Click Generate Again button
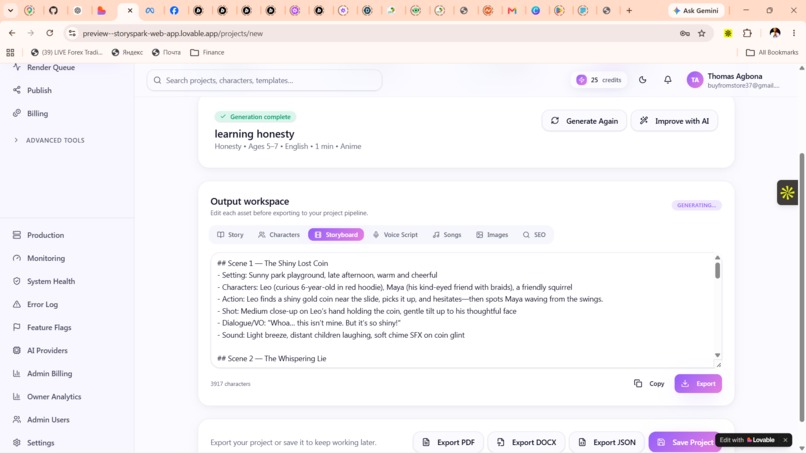The width and height of the screenshot is (806, 453). click(584, 121)
